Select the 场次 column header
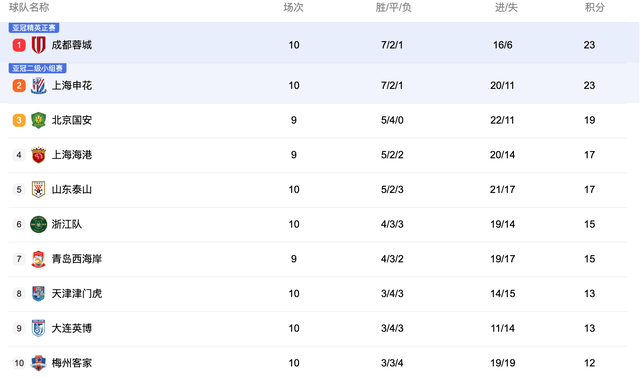The image size is (640, 378). point(293,7)
